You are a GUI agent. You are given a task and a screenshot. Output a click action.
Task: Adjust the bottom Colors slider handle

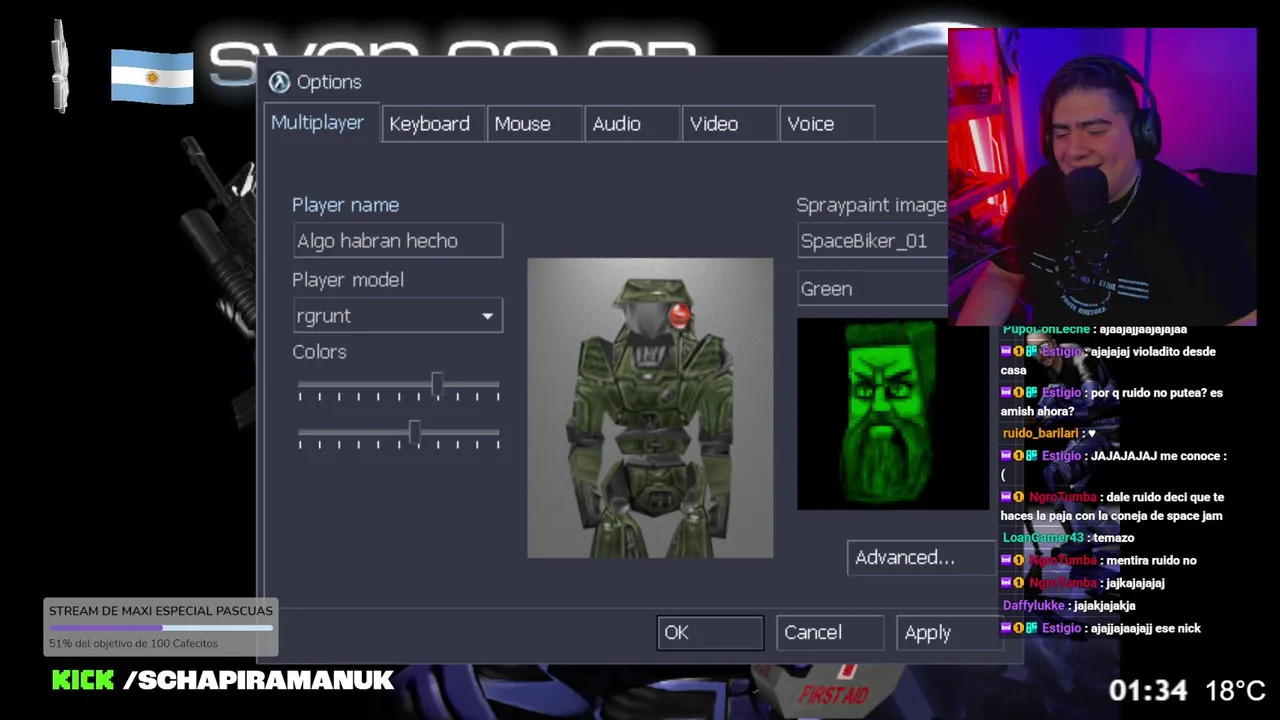(414, 433)
